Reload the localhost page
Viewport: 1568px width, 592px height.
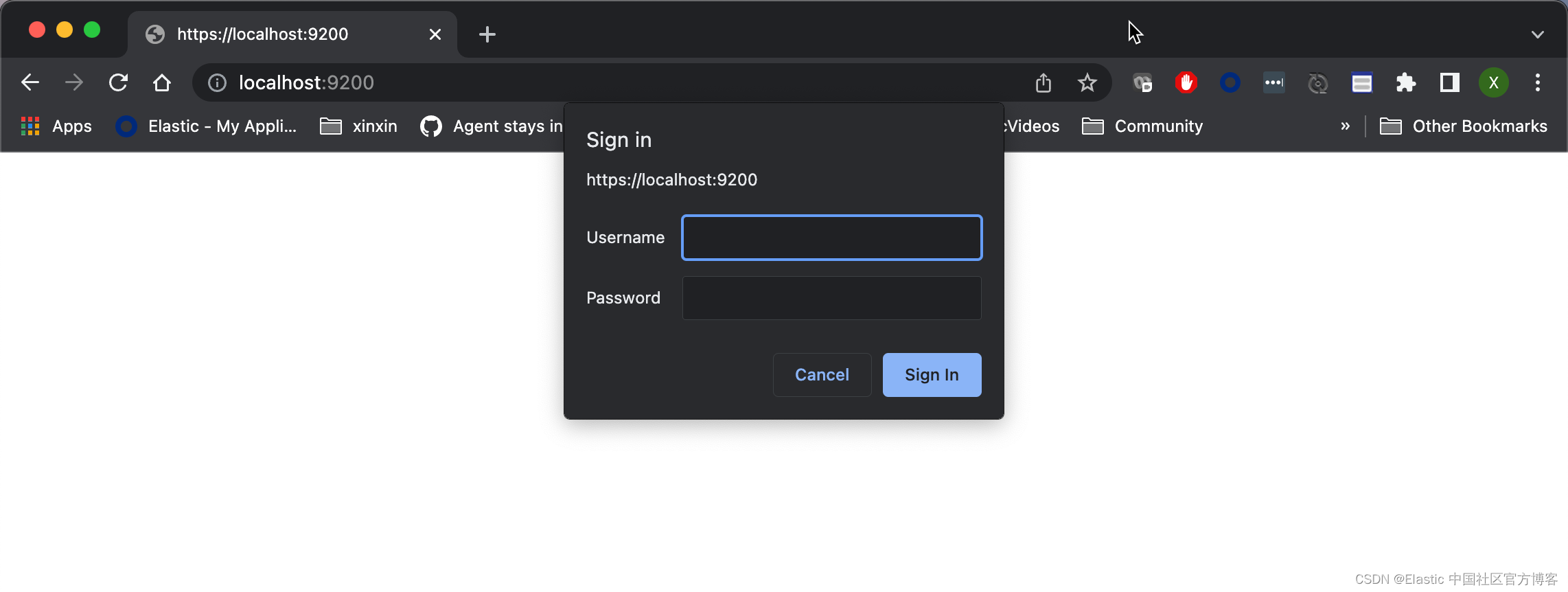pyautogui.click(x=118, y=83)
